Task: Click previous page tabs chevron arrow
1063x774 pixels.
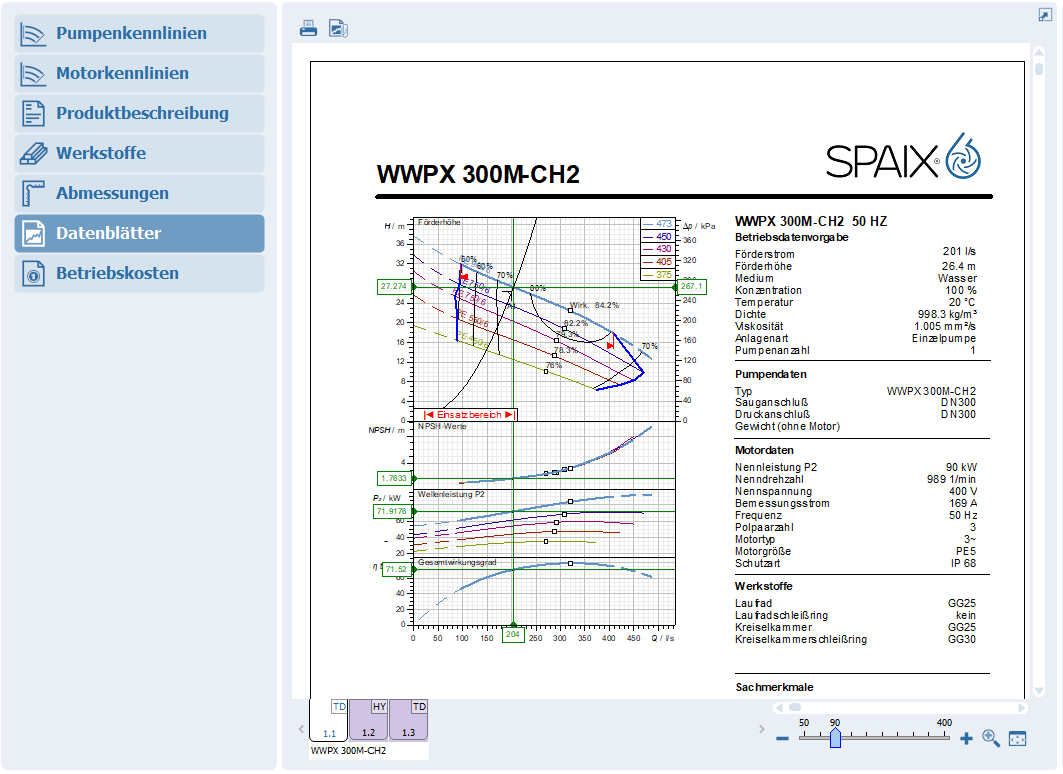Action: coord(301,729)
